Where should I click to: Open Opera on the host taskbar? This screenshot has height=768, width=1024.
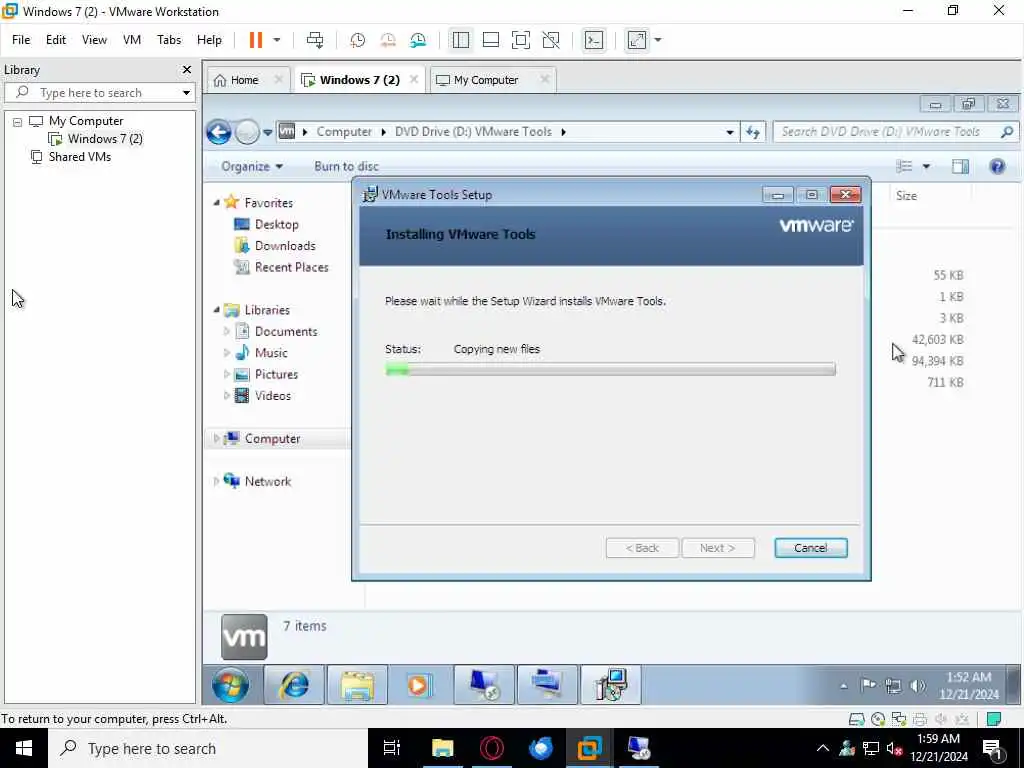tap(492, 748)
